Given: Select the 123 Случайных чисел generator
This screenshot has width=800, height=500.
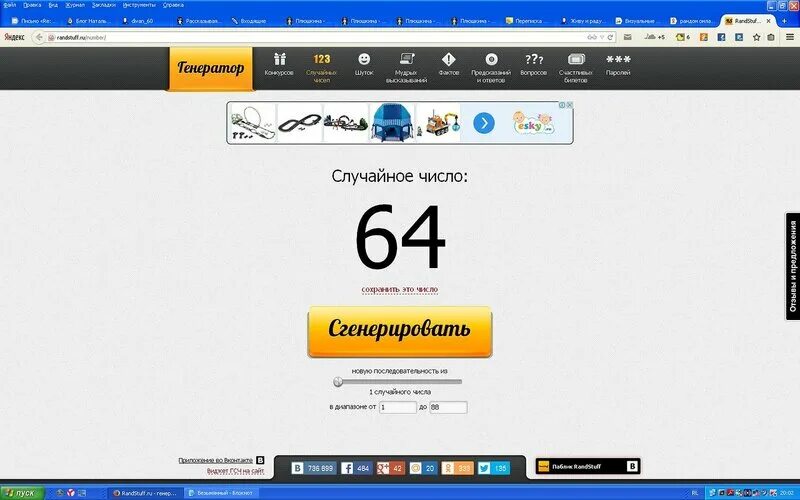Looking at the screenshot, I should (321, 68).
